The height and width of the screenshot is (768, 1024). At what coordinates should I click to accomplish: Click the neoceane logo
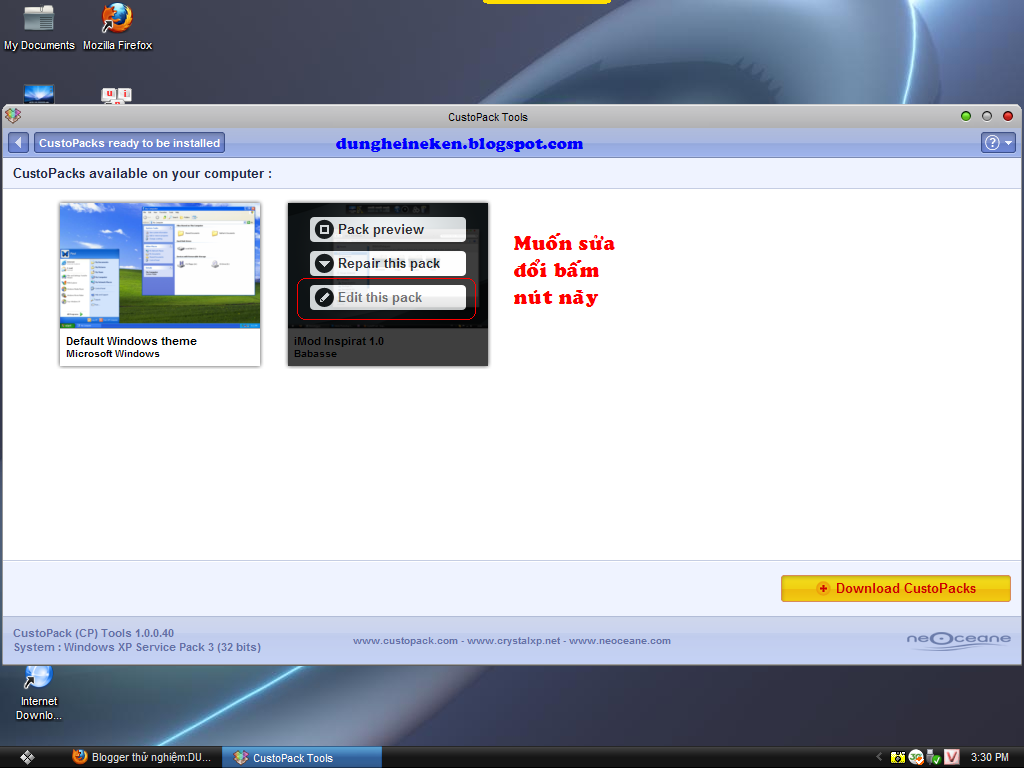click(x=959, y=639)
